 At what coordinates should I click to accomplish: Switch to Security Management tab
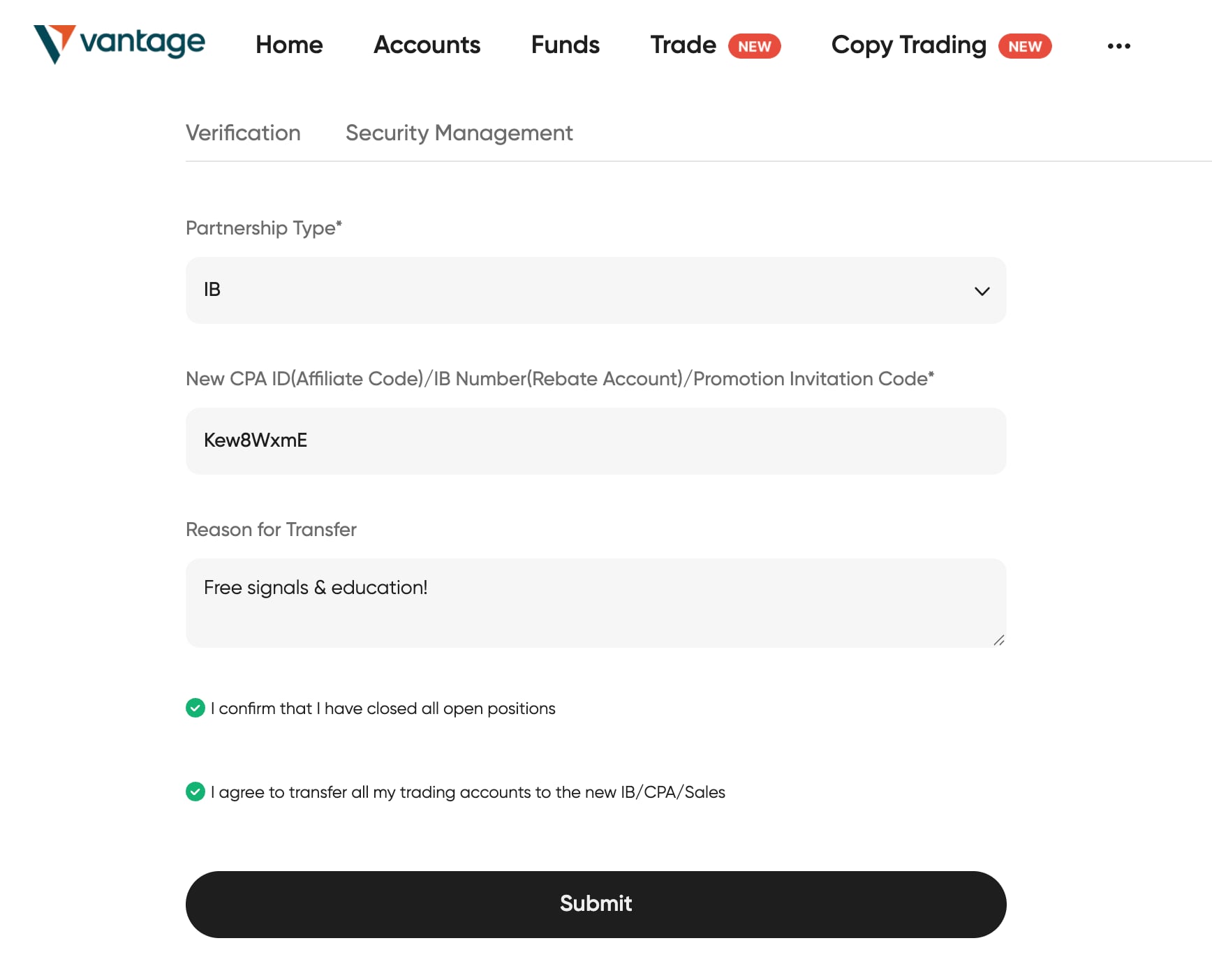[x=459, y=133]
